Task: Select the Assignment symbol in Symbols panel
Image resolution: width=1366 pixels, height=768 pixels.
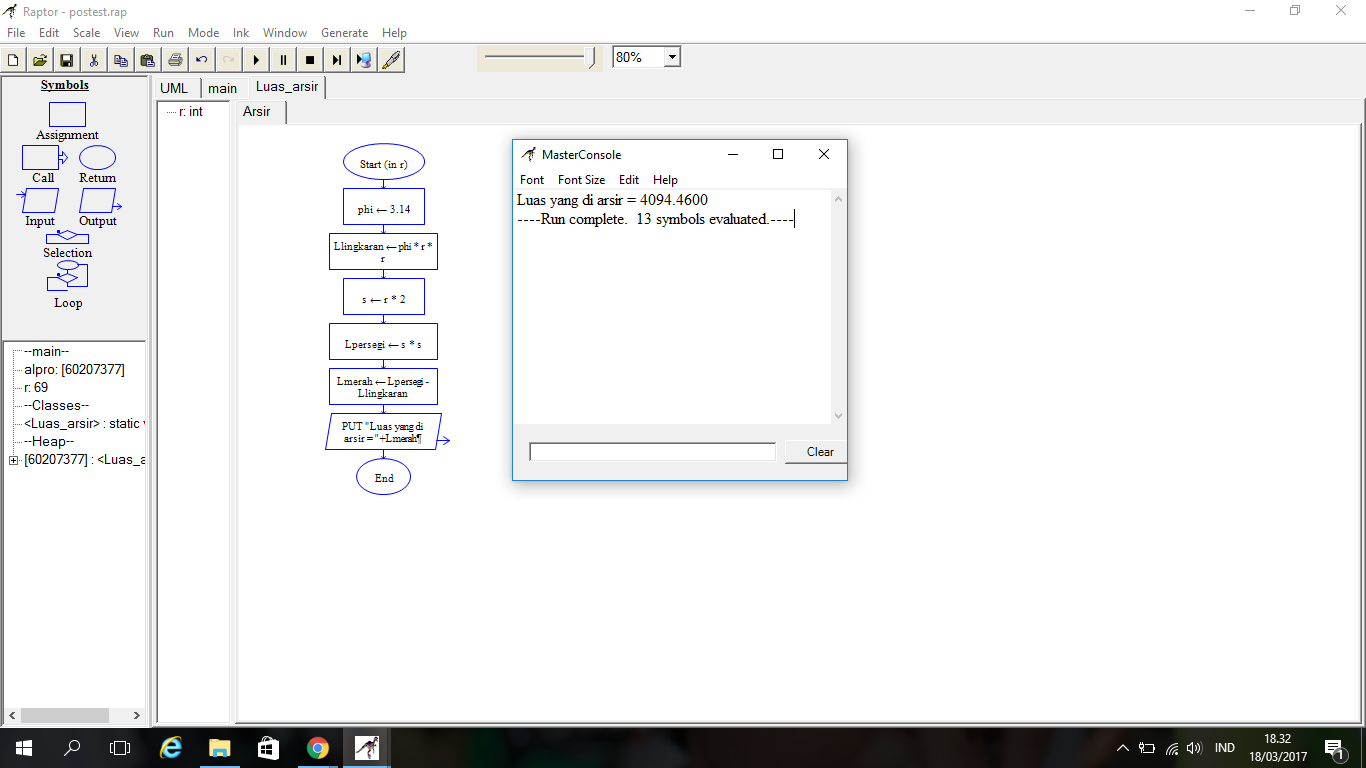Action: pyautogui.click(x=66, y=113)
